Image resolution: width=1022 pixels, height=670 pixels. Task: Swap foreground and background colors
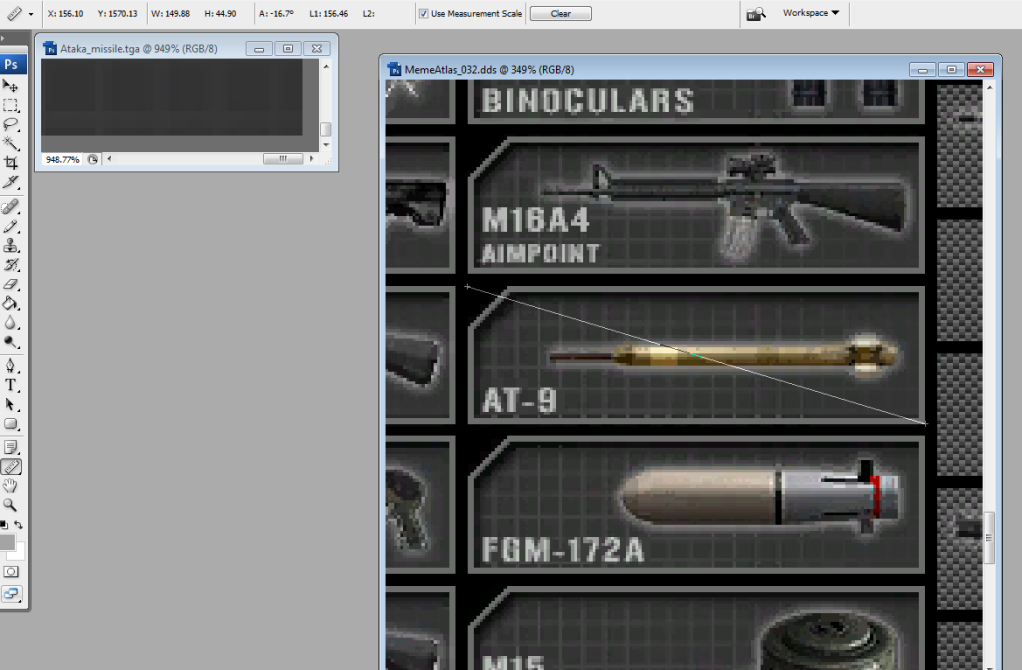coord(18,525)
